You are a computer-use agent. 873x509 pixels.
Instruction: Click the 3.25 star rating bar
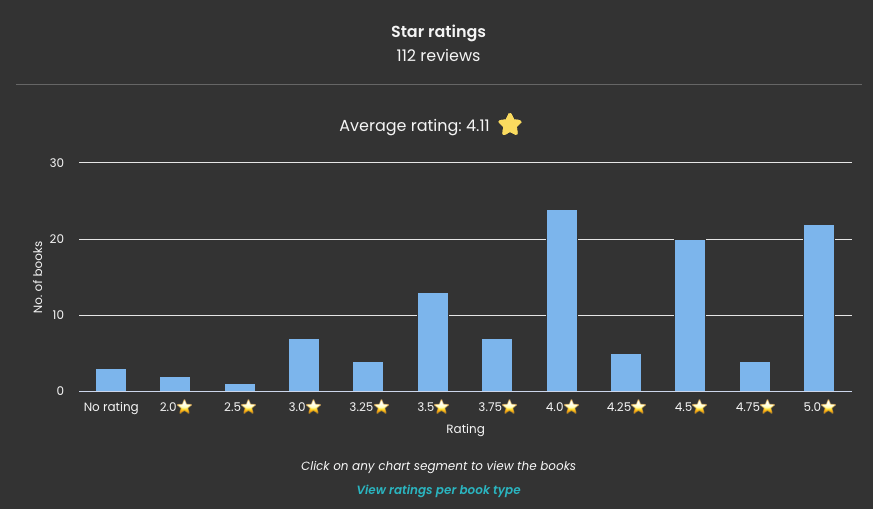pos(368,376)
